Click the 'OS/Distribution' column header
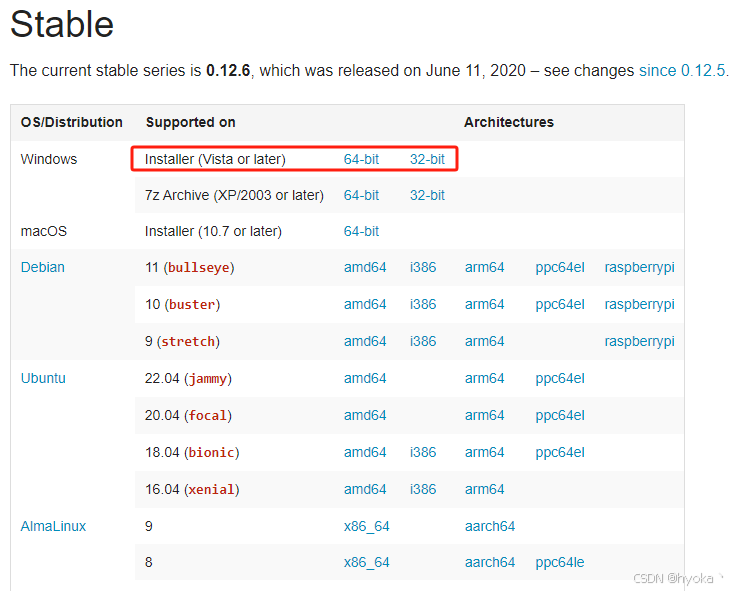Image resolution: width=739 pixels, height=591 pixels. pos(72,122)
